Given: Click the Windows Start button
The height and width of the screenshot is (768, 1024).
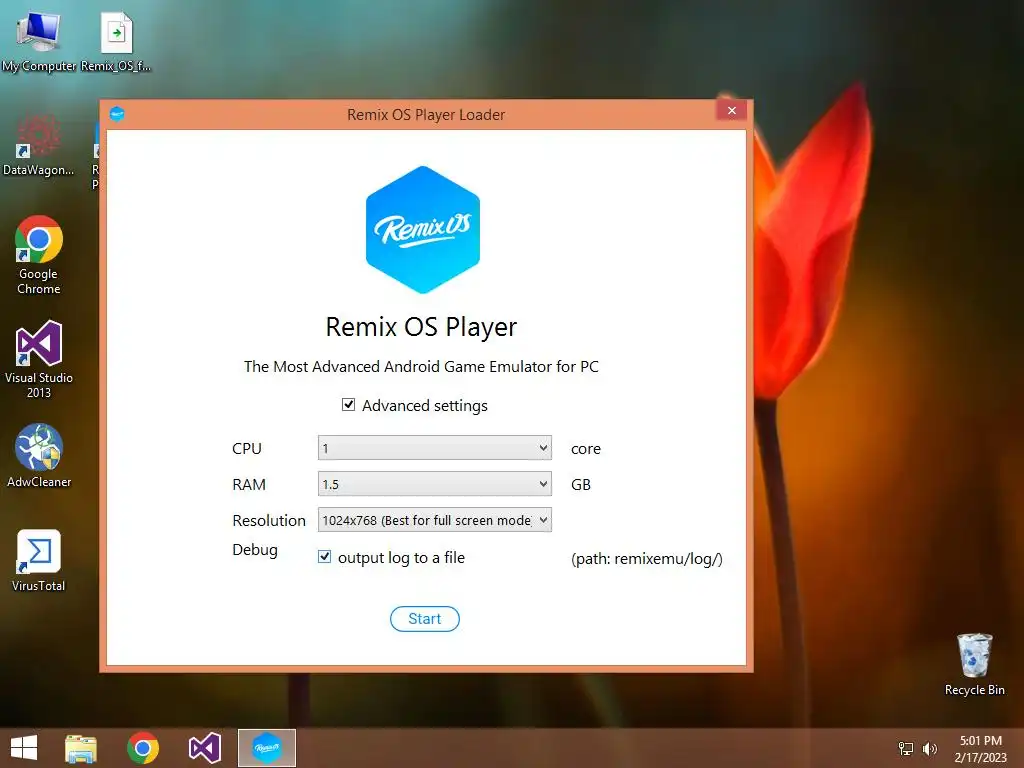Looking at the screenshot, I should tap(24, 748).
